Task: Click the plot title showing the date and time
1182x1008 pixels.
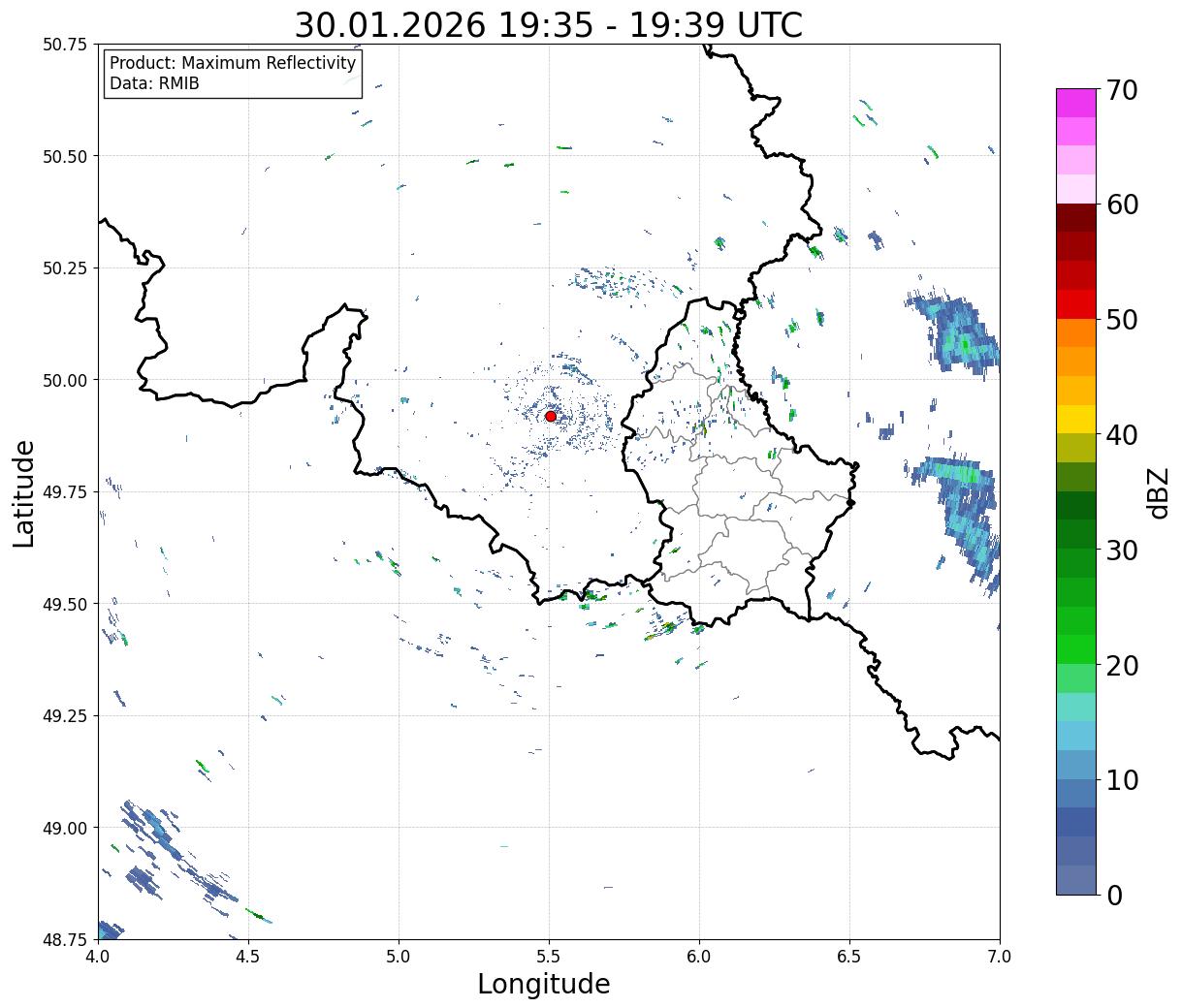Action: coord(549,25)
